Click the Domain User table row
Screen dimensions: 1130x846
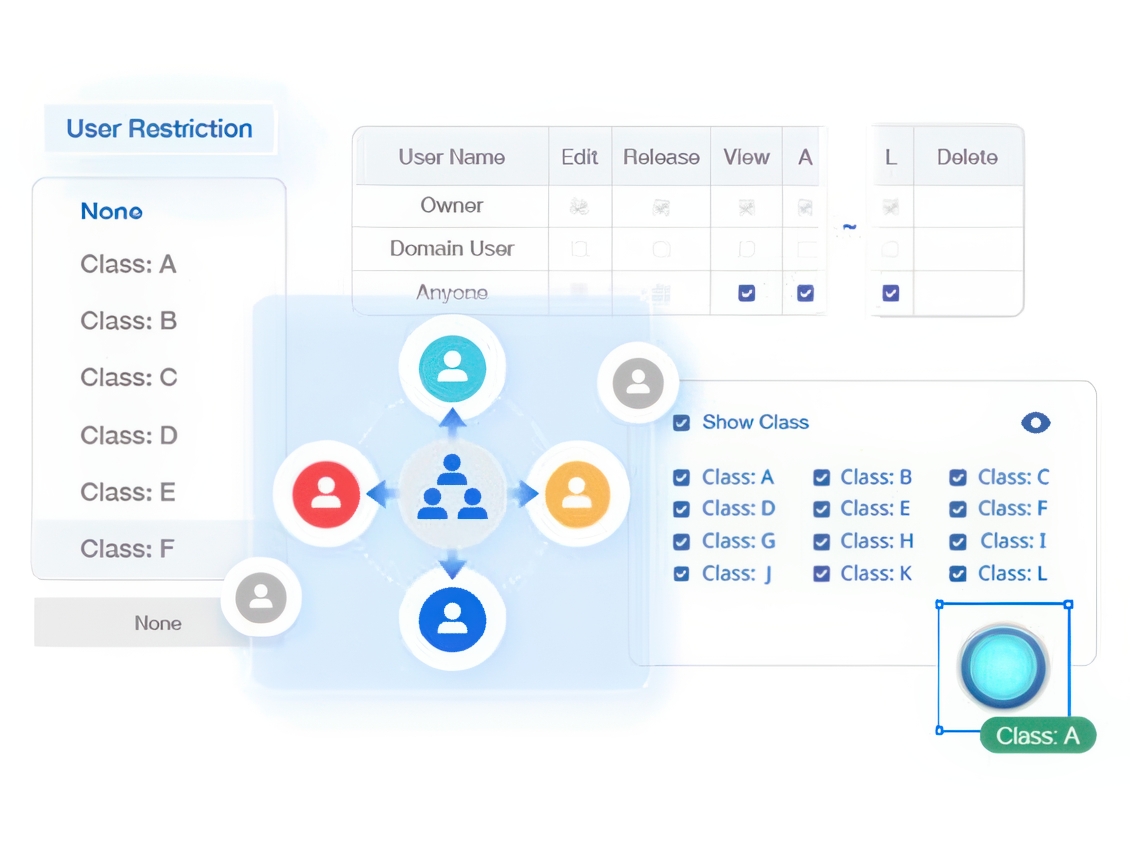tap(451, 248)
